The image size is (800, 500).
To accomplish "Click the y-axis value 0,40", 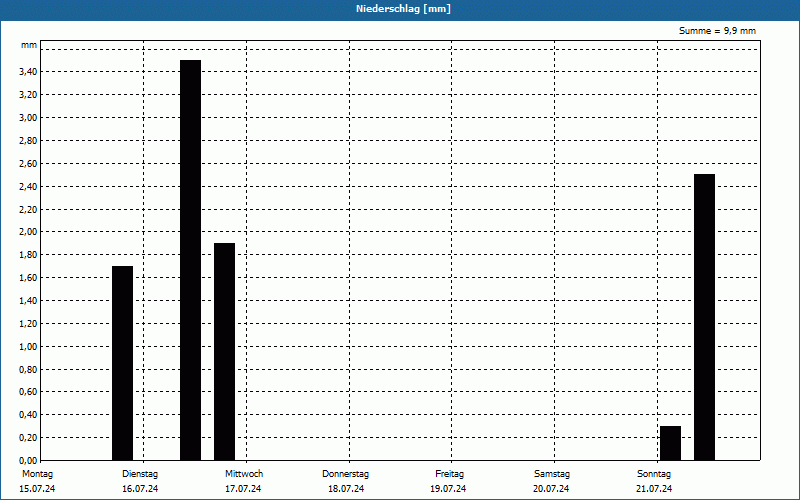I will pyautogui.click(x=28, y=415).
